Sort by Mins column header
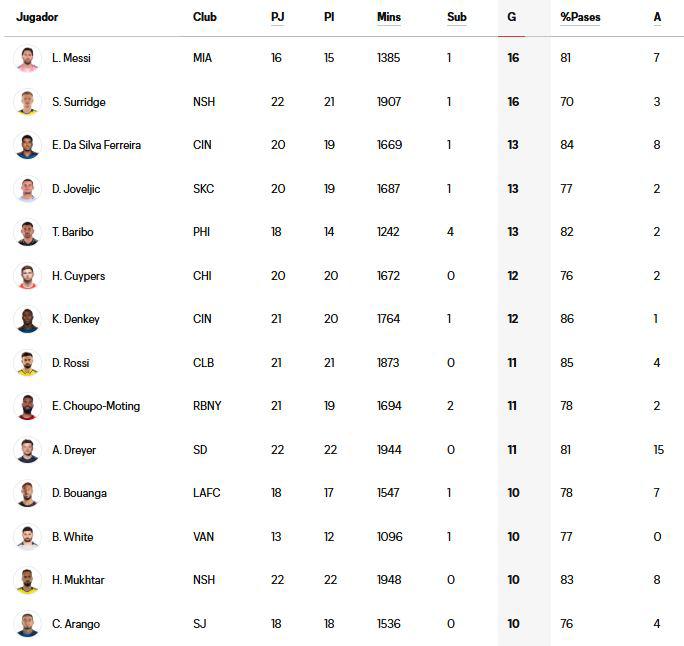Screen dimensions: 684x646 click(x=389, y=17)
